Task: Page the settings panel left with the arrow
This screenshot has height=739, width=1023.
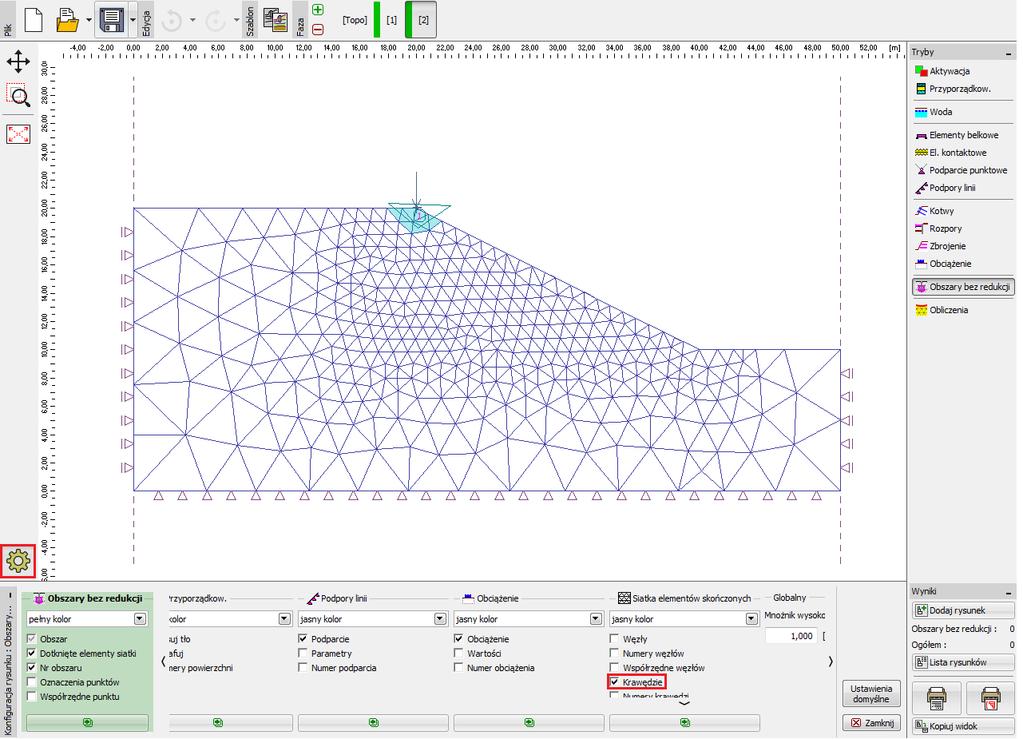Action: click(163, 661)
